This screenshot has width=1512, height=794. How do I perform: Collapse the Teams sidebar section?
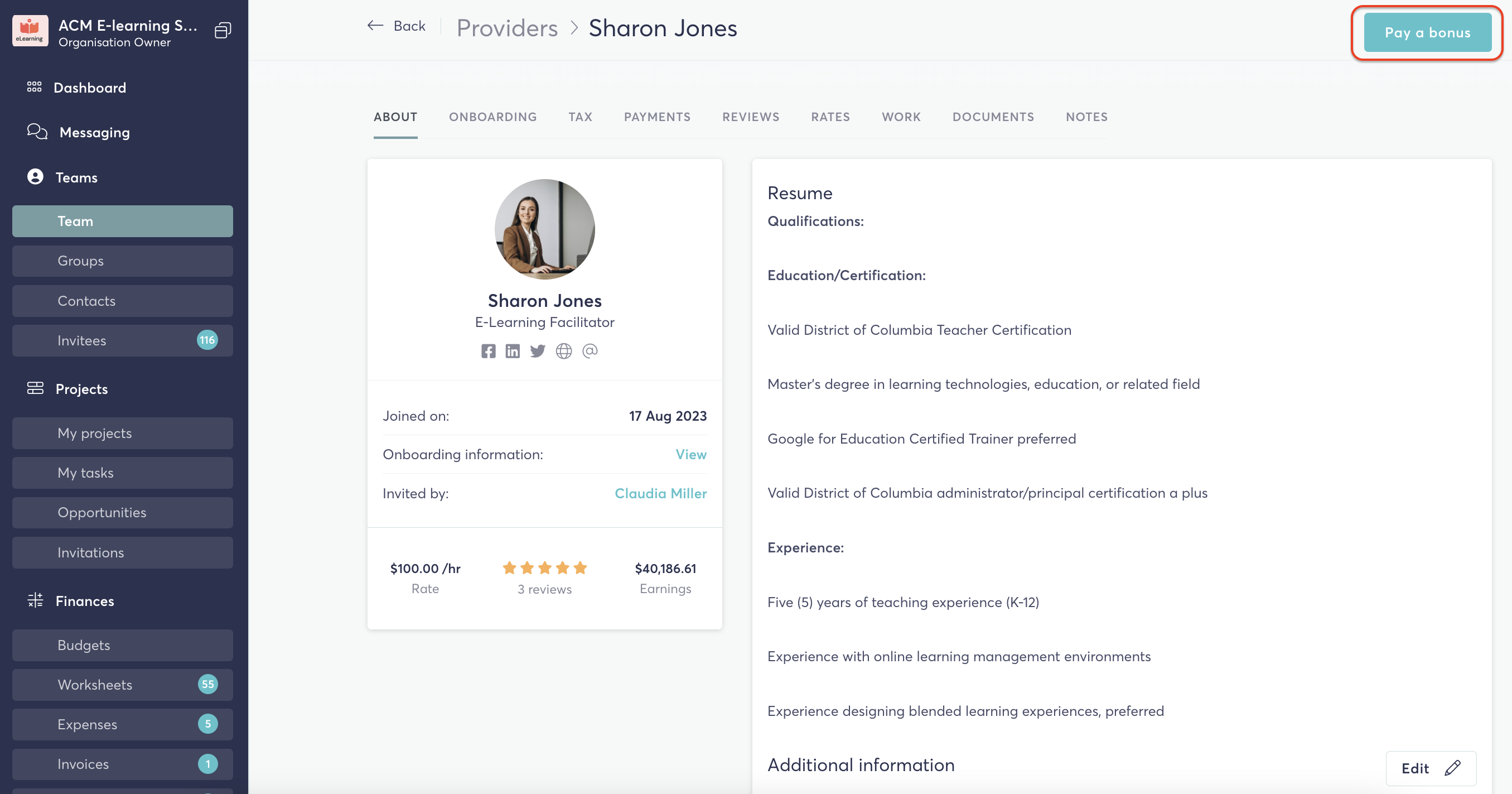click(76, 177)
